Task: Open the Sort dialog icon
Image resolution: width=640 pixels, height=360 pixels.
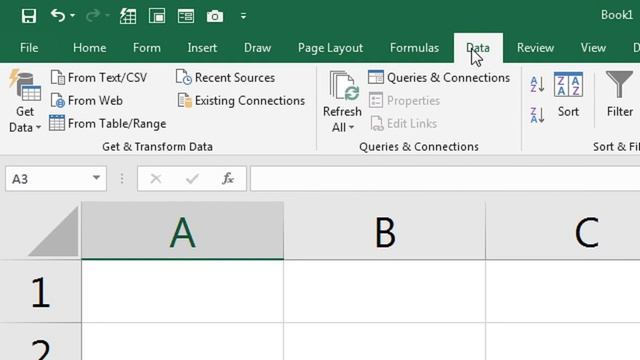Action: point(568,85)
